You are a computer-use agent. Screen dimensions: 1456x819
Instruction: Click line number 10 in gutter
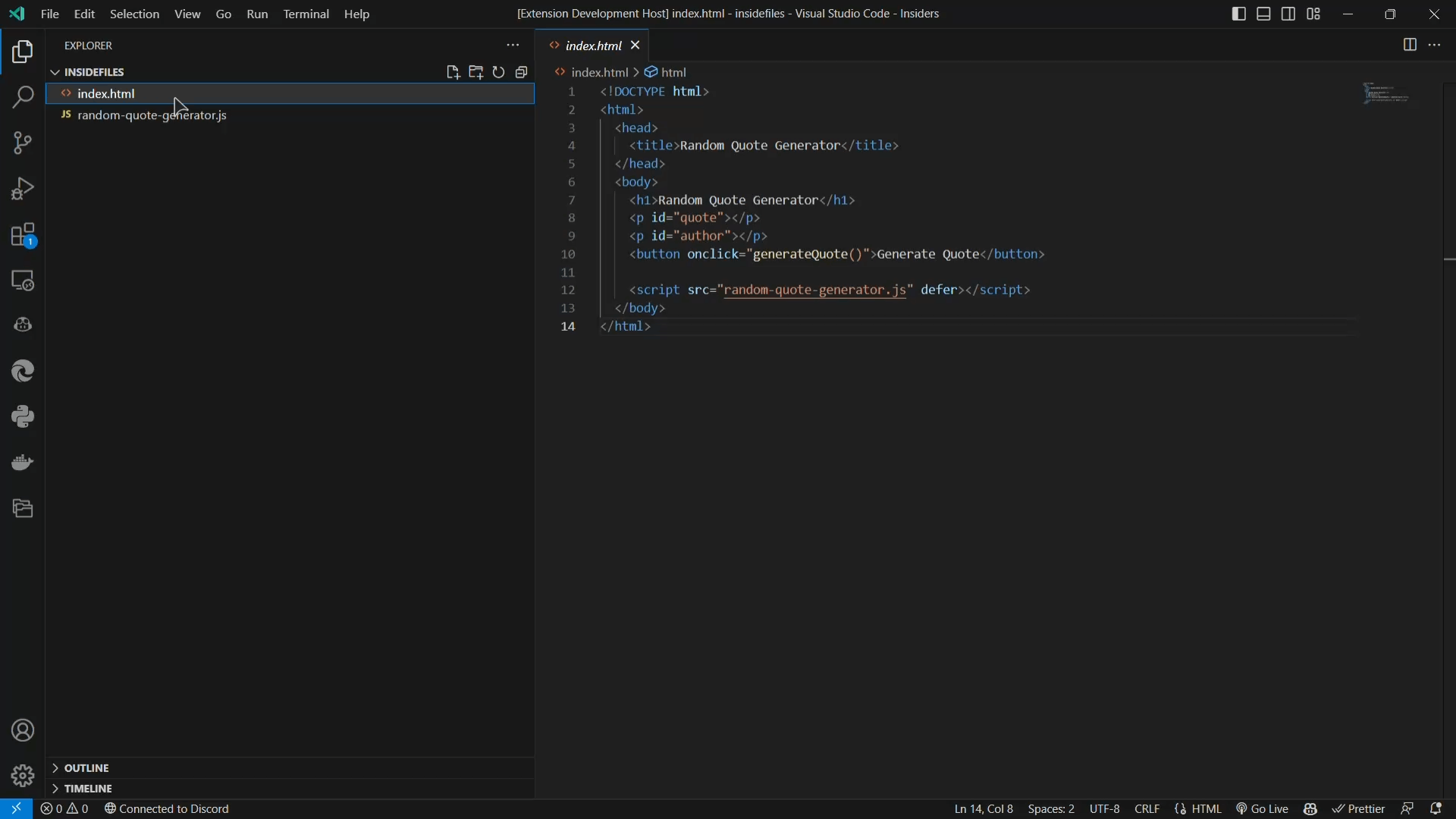[568, 255]
